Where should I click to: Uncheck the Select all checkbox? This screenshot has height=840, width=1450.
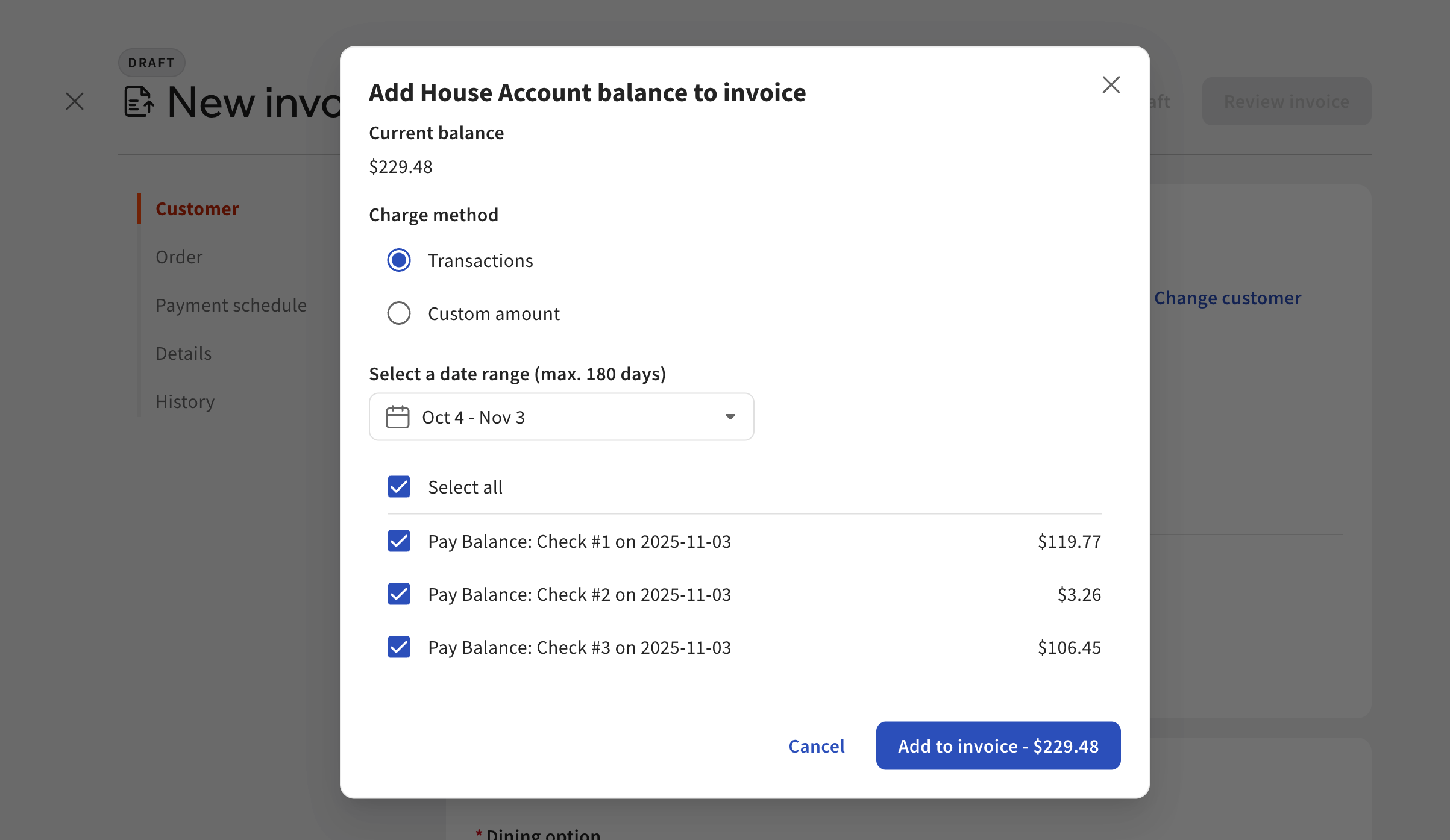coord(398,486)
